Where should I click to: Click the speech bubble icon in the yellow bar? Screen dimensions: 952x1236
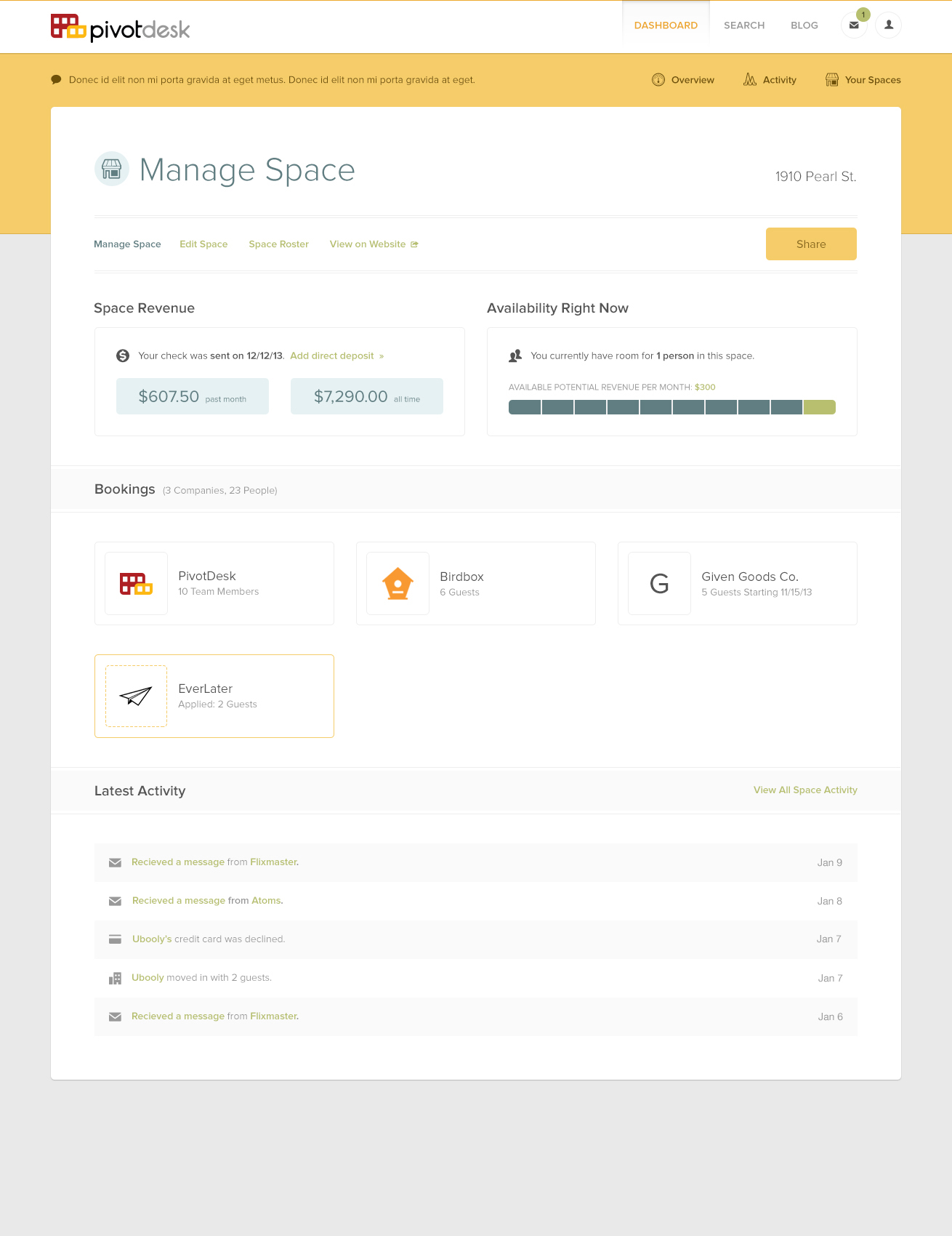(56, 80)
